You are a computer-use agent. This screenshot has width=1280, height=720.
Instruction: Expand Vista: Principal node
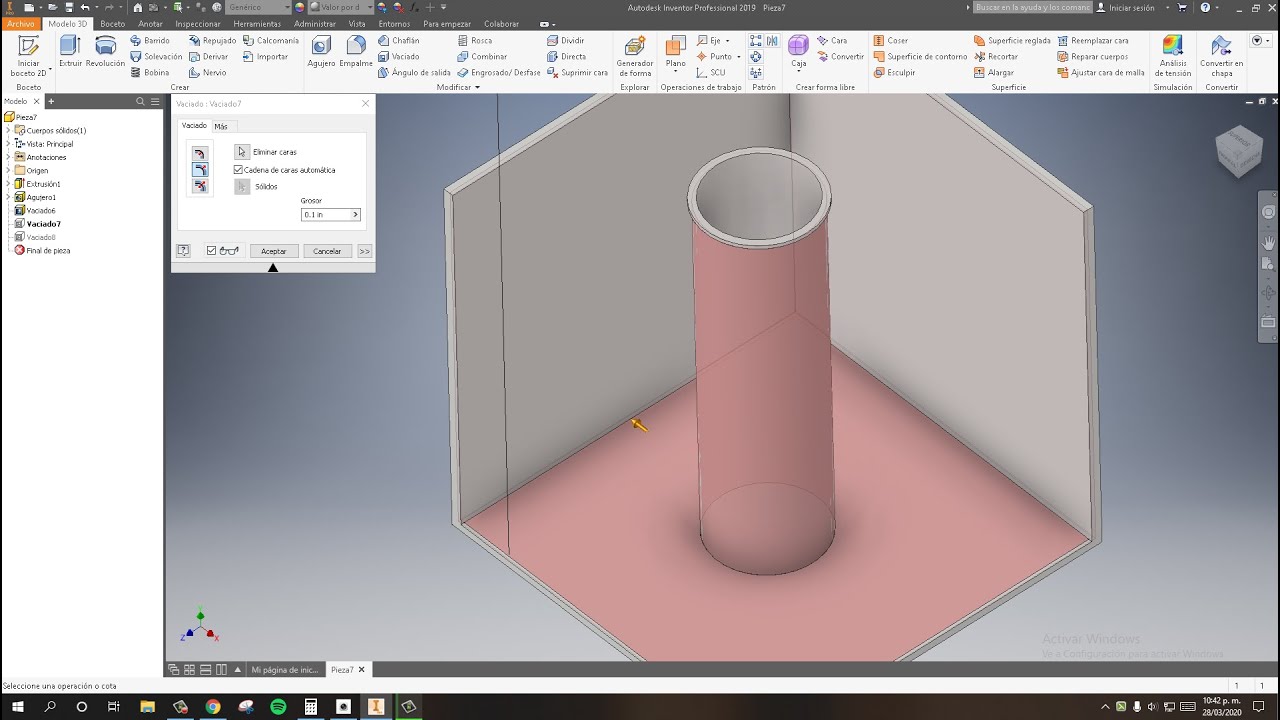click(8, 144)
